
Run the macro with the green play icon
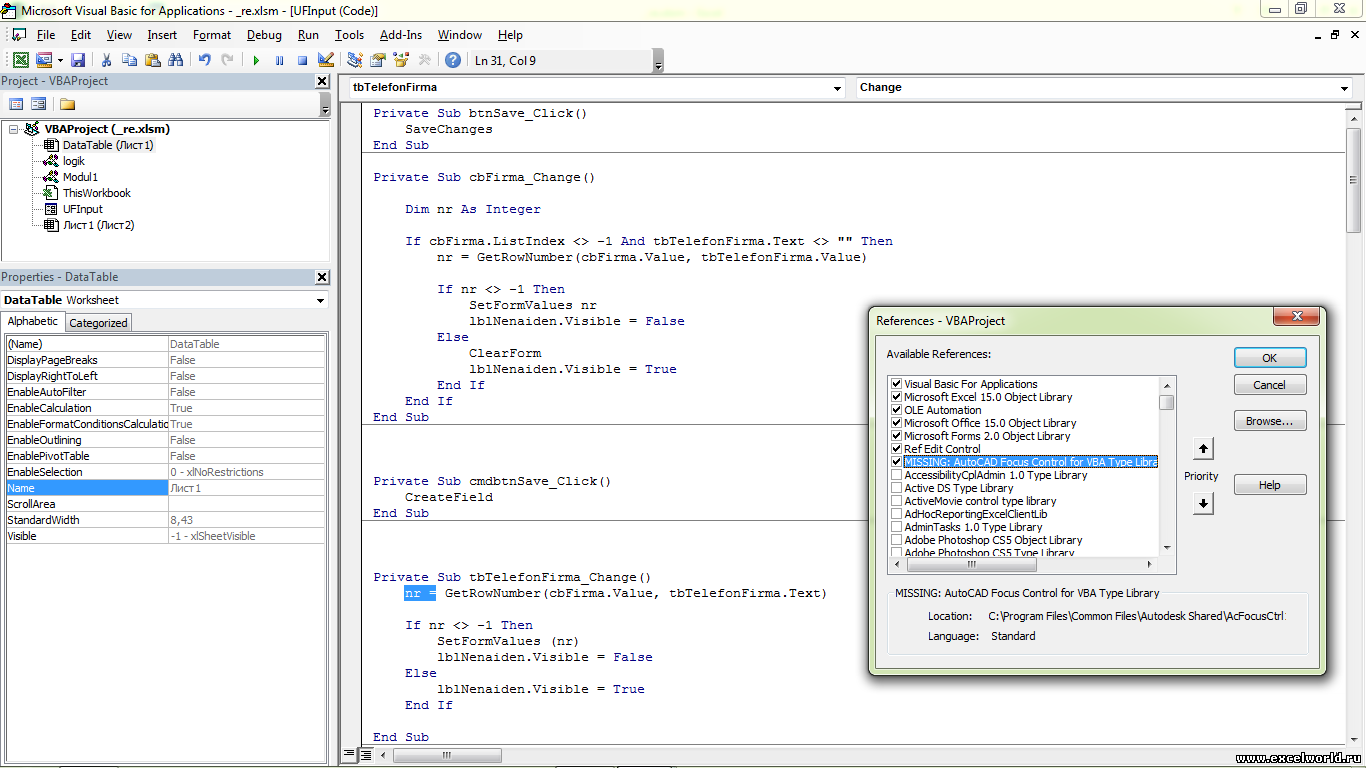(x=256, y=60)
